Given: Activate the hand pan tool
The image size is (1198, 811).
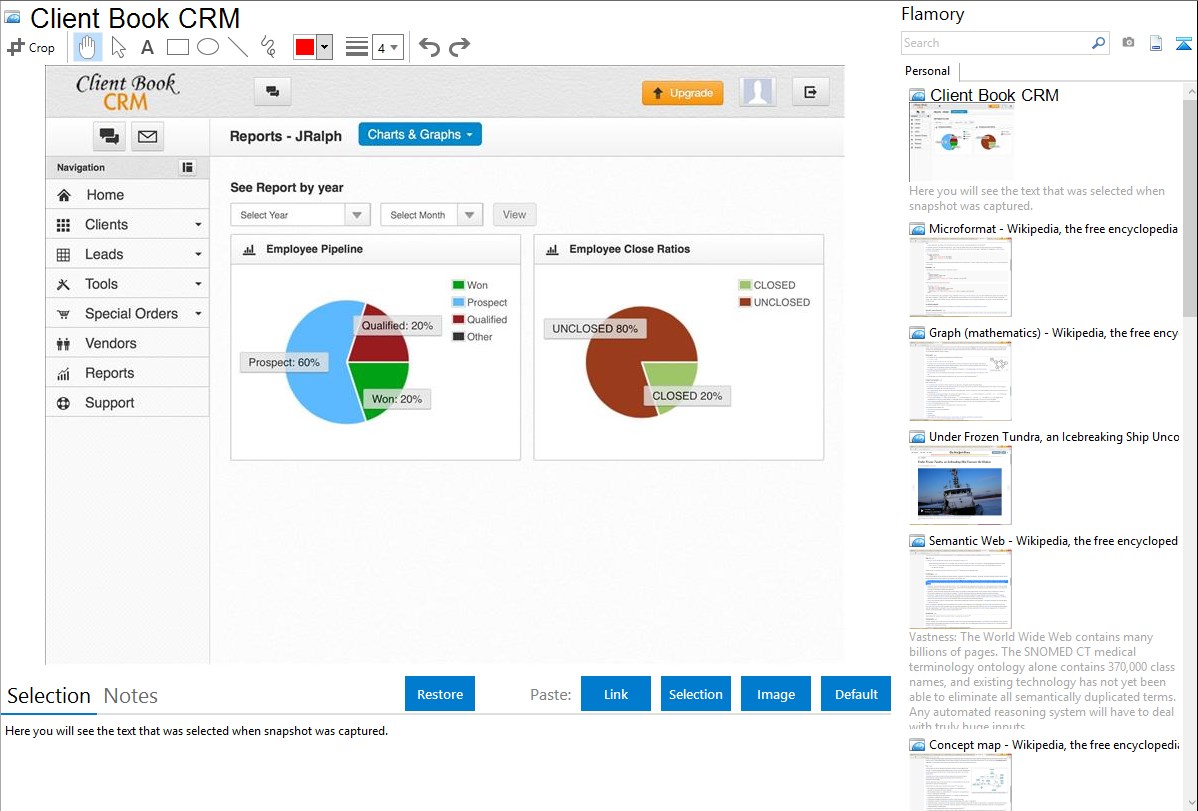Looking at the screenshot, I should [88, 47].
